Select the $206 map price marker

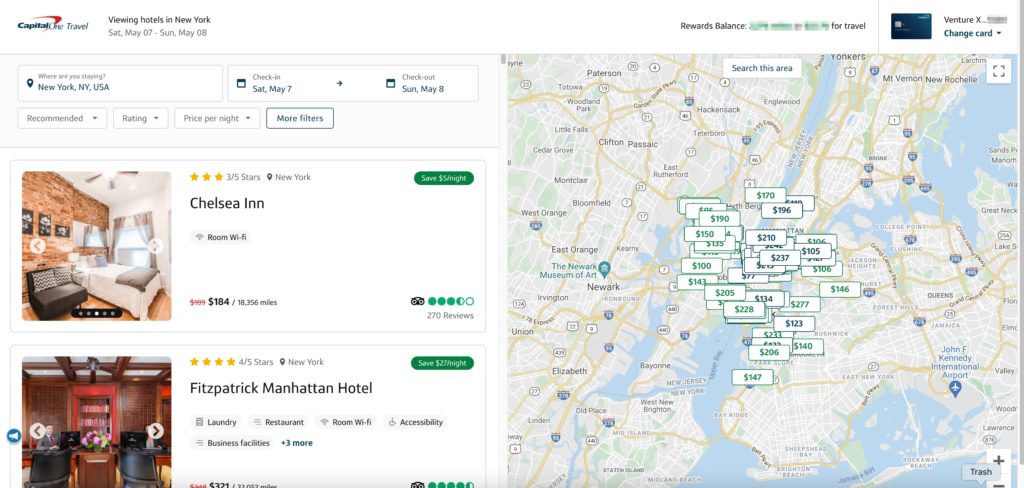coord(769,352)
